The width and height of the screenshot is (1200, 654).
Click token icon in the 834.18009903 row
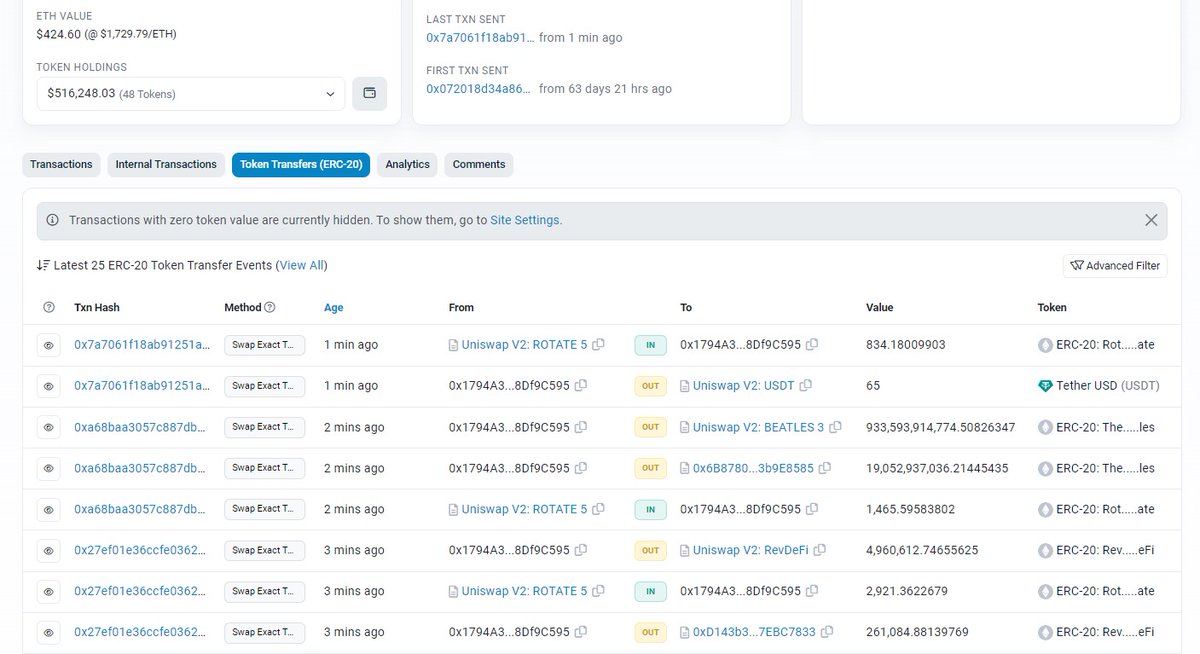[x=1046, y=345]
